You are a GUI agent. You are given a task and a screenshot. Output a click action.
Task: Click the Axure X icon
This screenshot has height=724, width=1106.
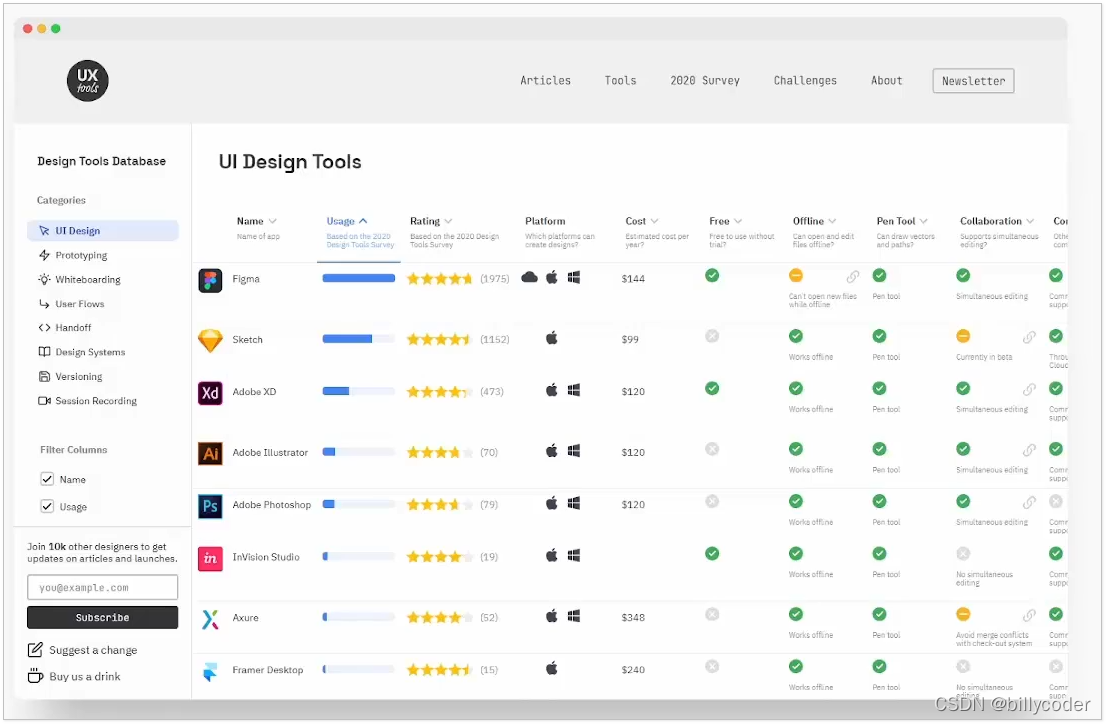tap(210, 620)
